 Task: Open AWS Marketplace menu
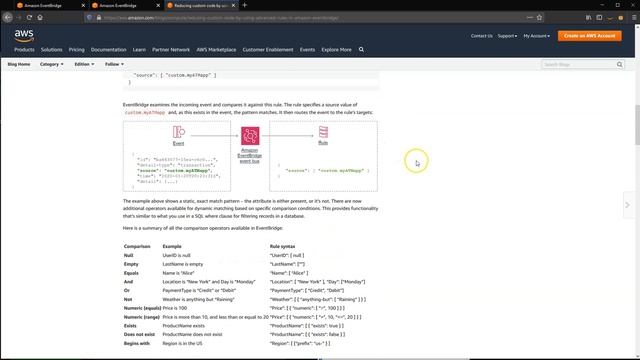(216, 49)
